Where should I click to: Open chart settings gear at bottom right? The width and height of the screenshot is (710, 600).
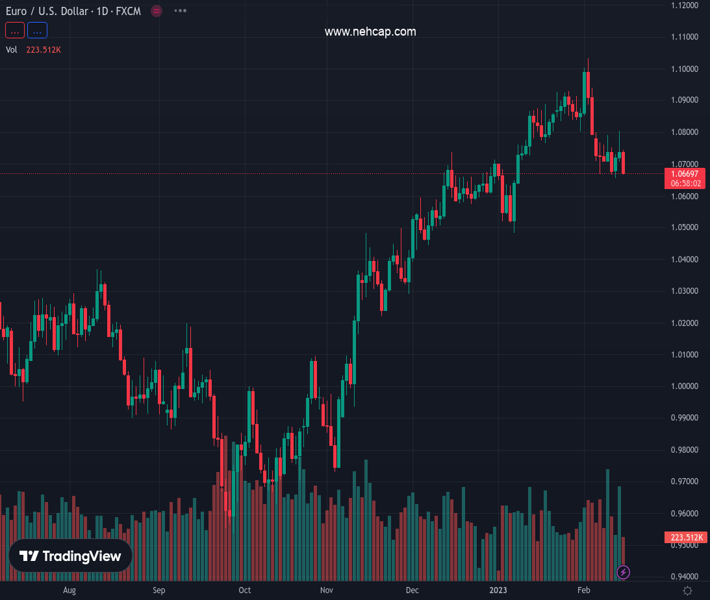tap(687, 591)
